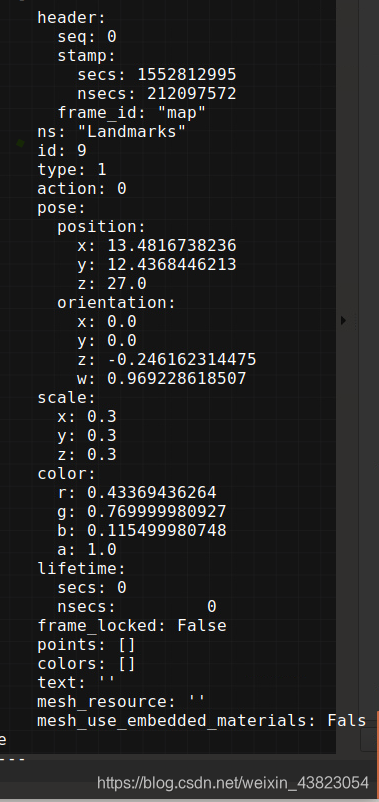
Task: Click the position z value 27.0
Action: pos(127,283)
